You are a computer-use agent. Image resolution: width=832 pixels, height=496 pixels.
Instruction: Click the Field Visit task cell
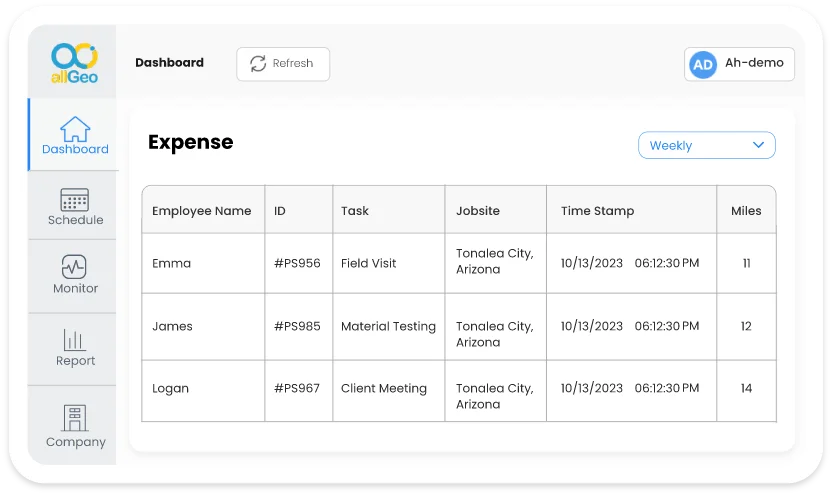[369, 263]
